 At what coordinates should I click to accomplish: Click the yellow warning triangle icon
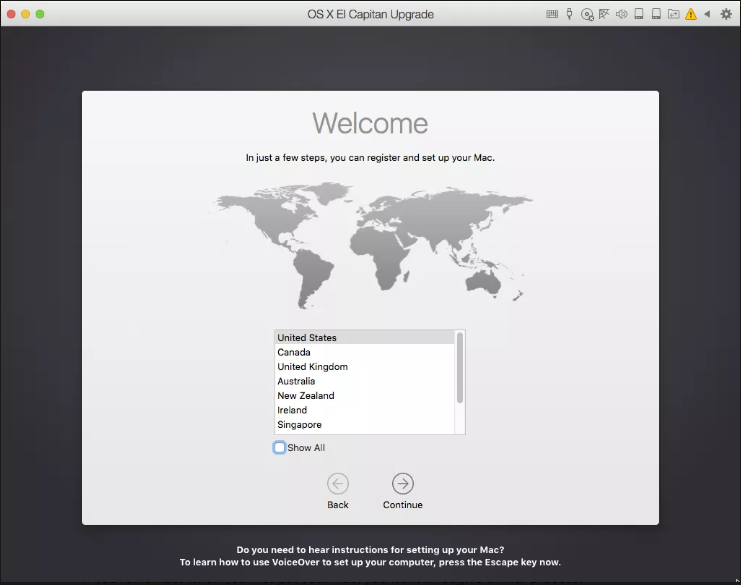point(691,14)
